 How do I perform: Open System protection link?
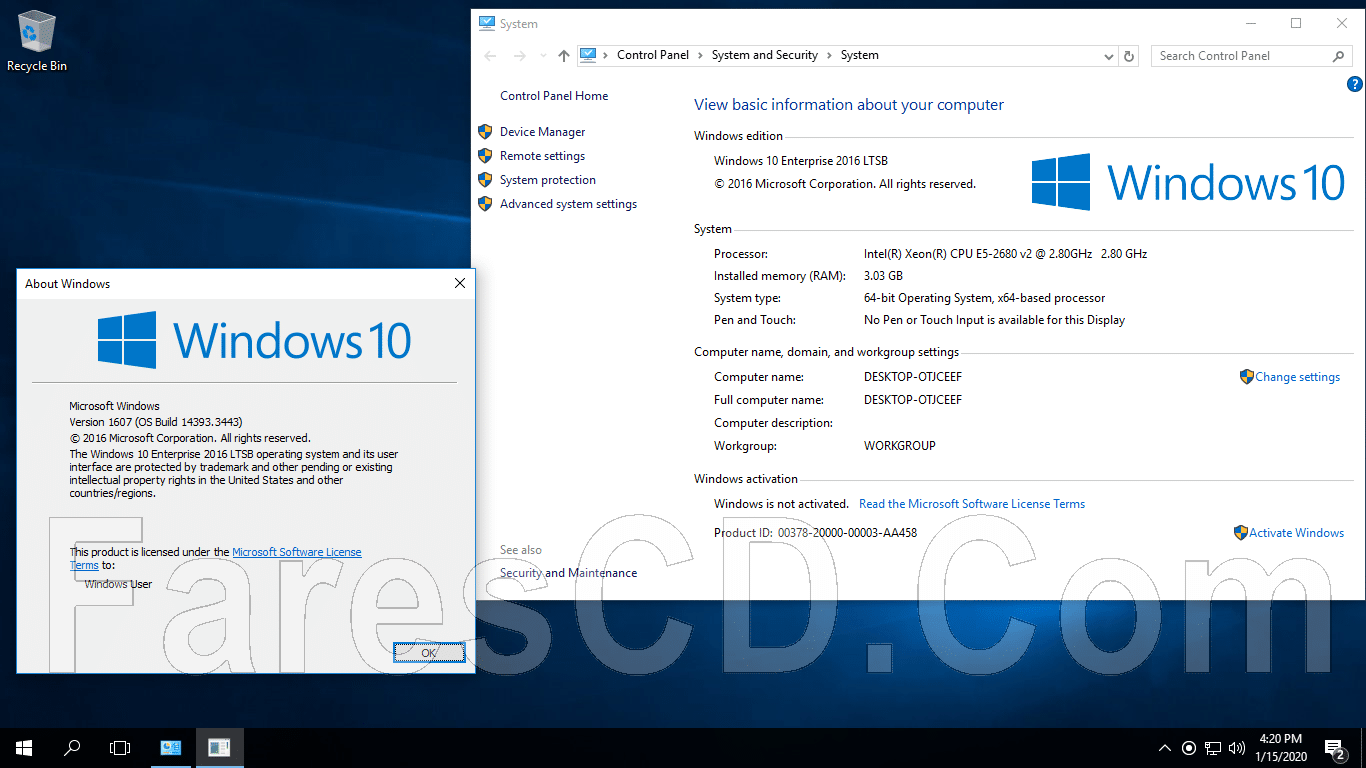[547, 180]
